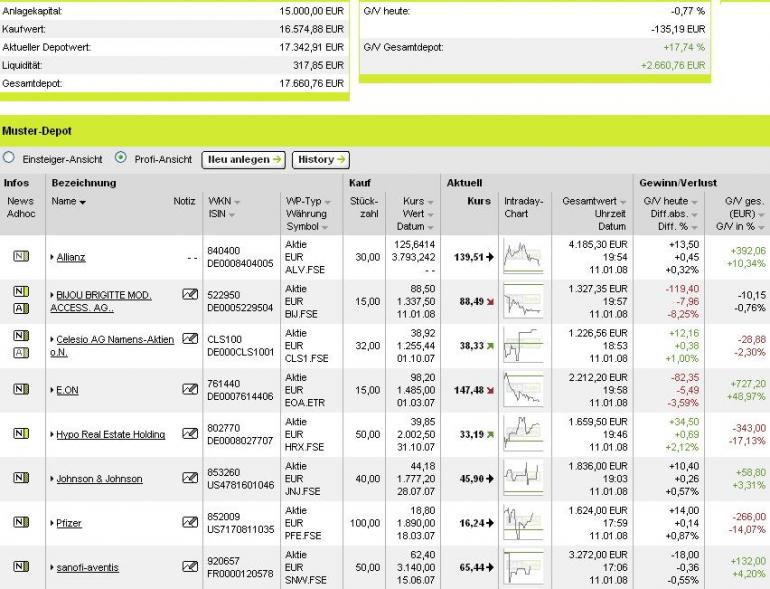Open BIJOU BRIGITTE intraday chart thumbnail
Screen dimensions: 770x589
click(x=523, y=301)
